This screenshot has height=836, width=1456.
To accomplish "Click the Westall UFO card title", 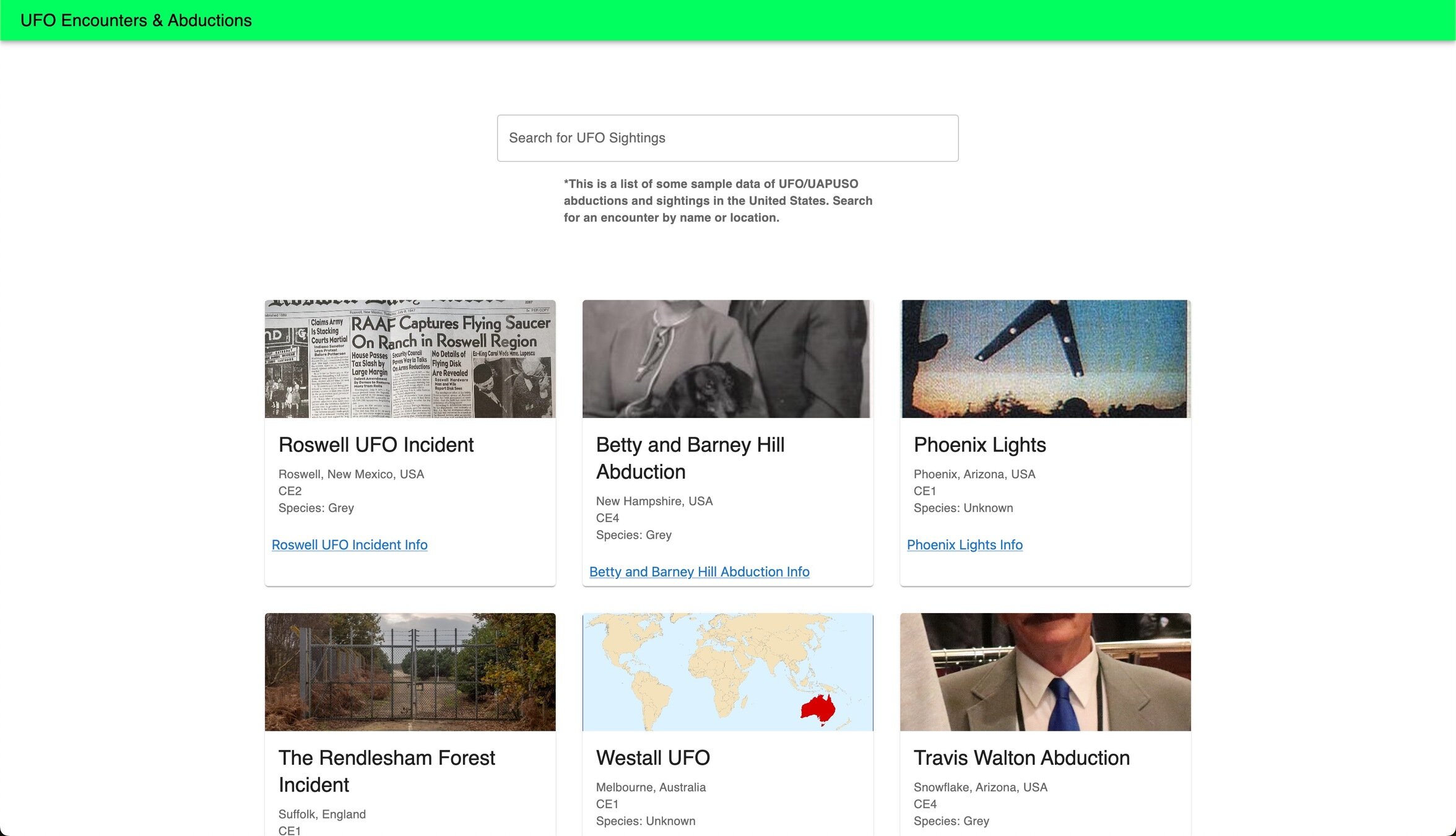I will [652, 757].
